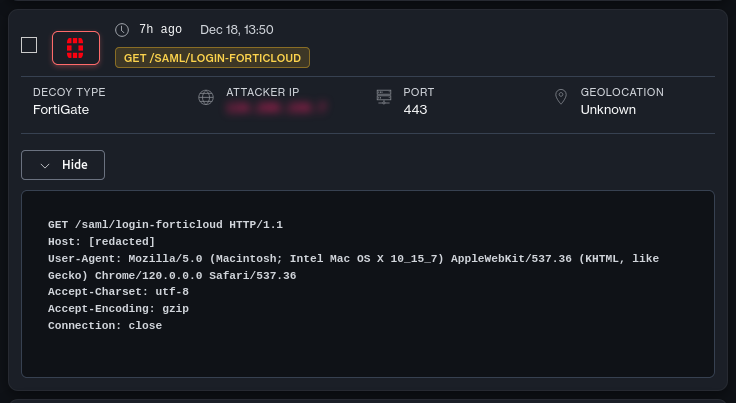The image size is (736, 403).
Task: Click the server icon beside Port
Action: [x=384, y=97]
